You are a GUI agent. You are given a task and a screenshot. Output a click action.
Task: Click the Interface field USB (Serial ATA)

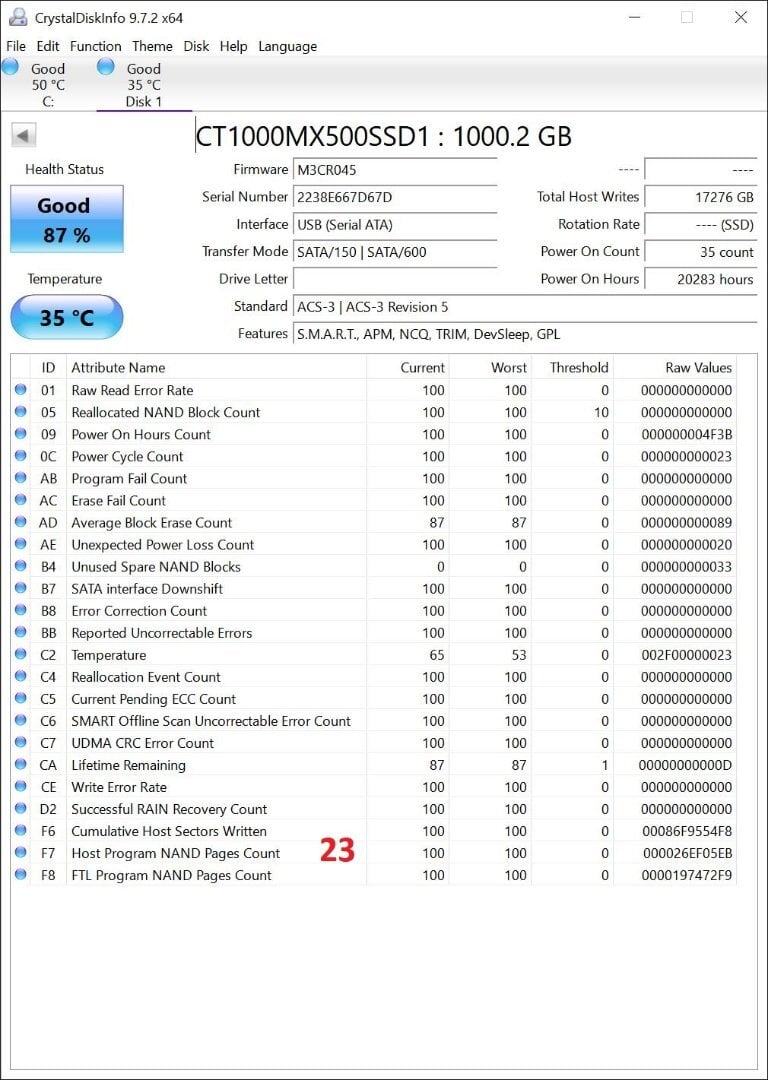(395, 225)
